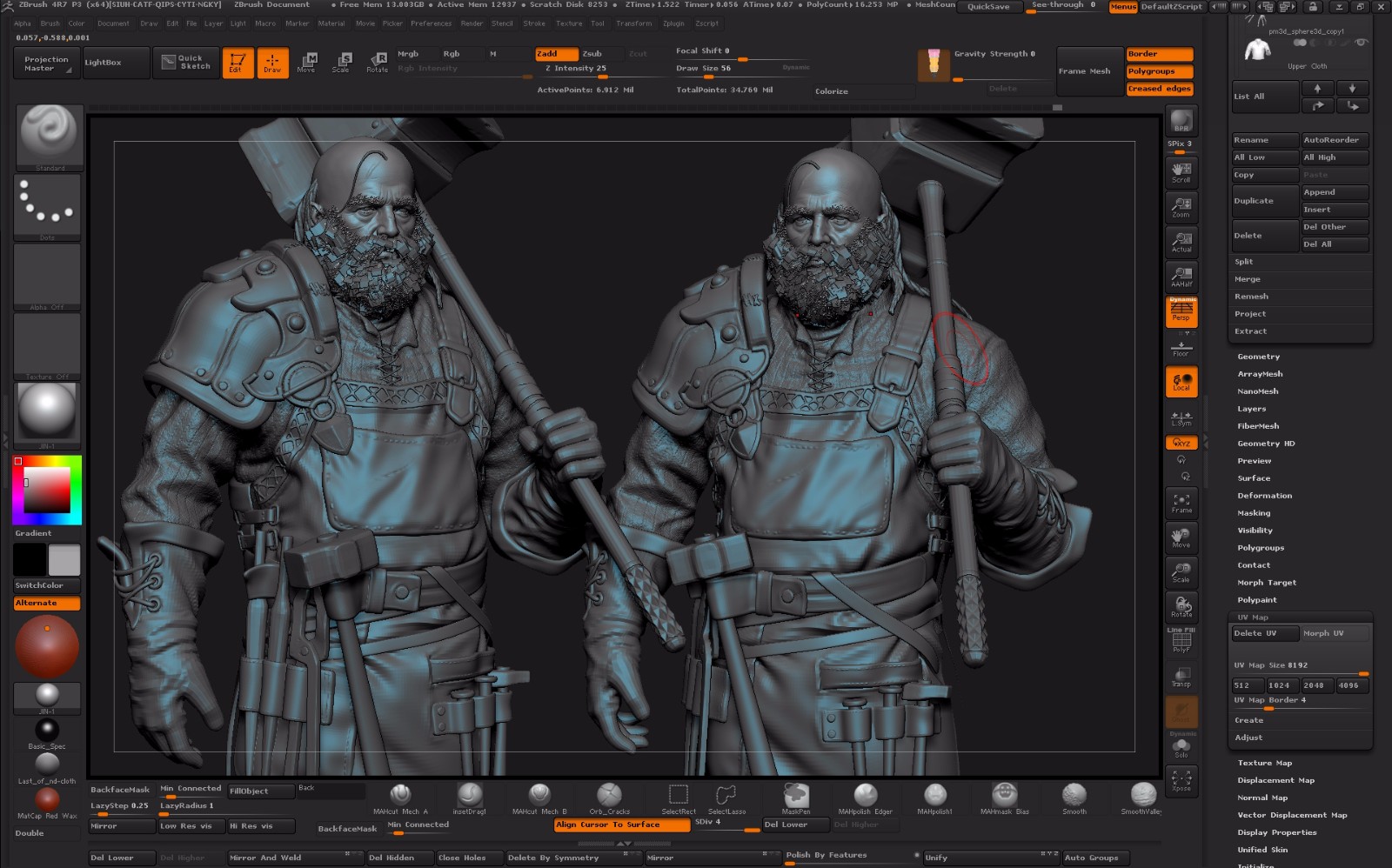
Task: Open the Transform menu
Action: click(x=633, y=23)
